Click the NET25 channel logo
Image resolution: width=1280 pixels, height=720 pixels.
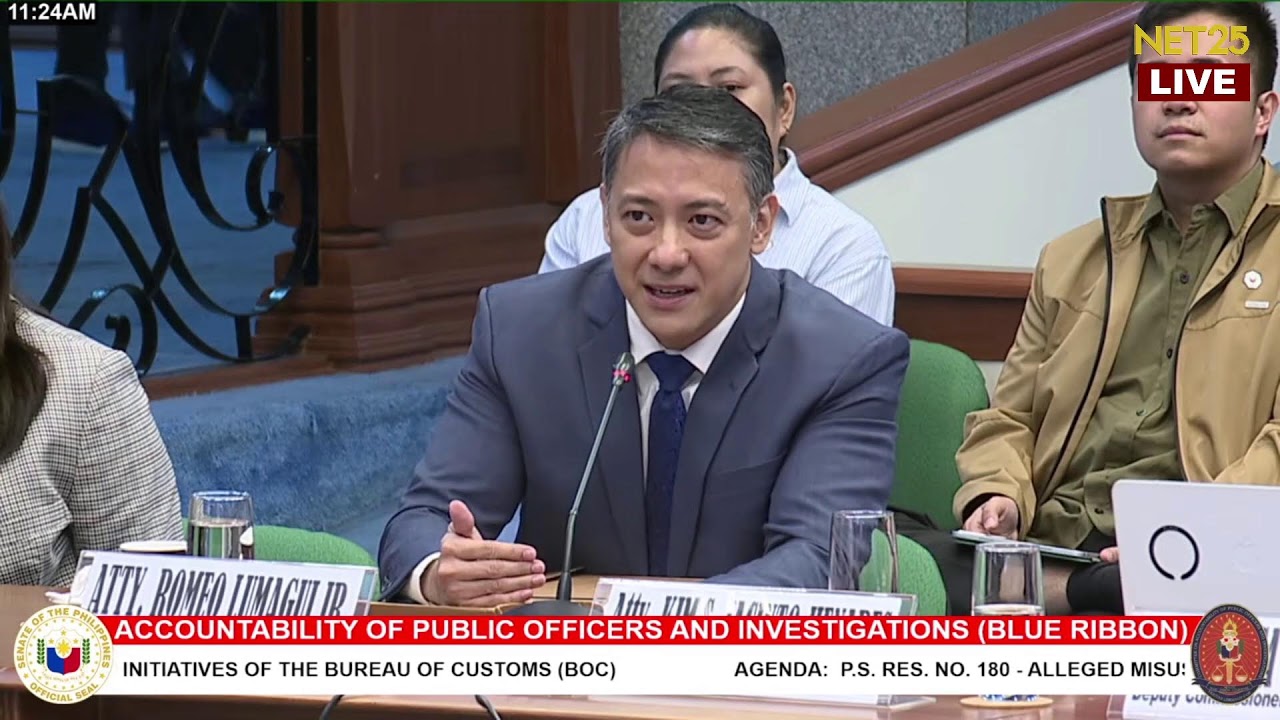1191,40
